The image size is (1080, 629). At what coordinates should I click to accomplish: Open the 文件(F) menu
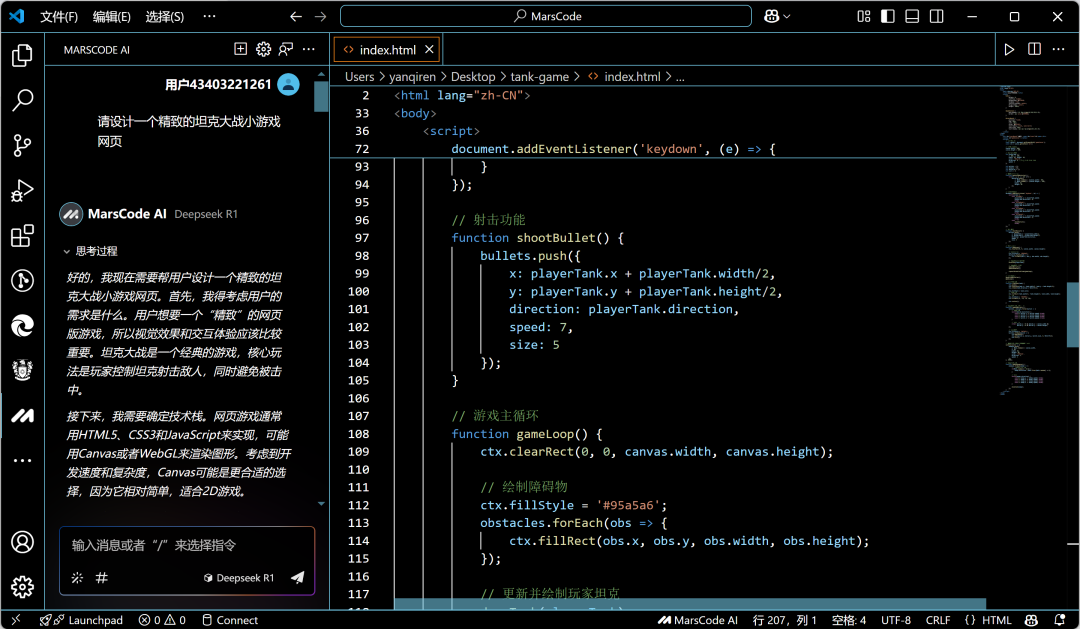tap(59, 17)
